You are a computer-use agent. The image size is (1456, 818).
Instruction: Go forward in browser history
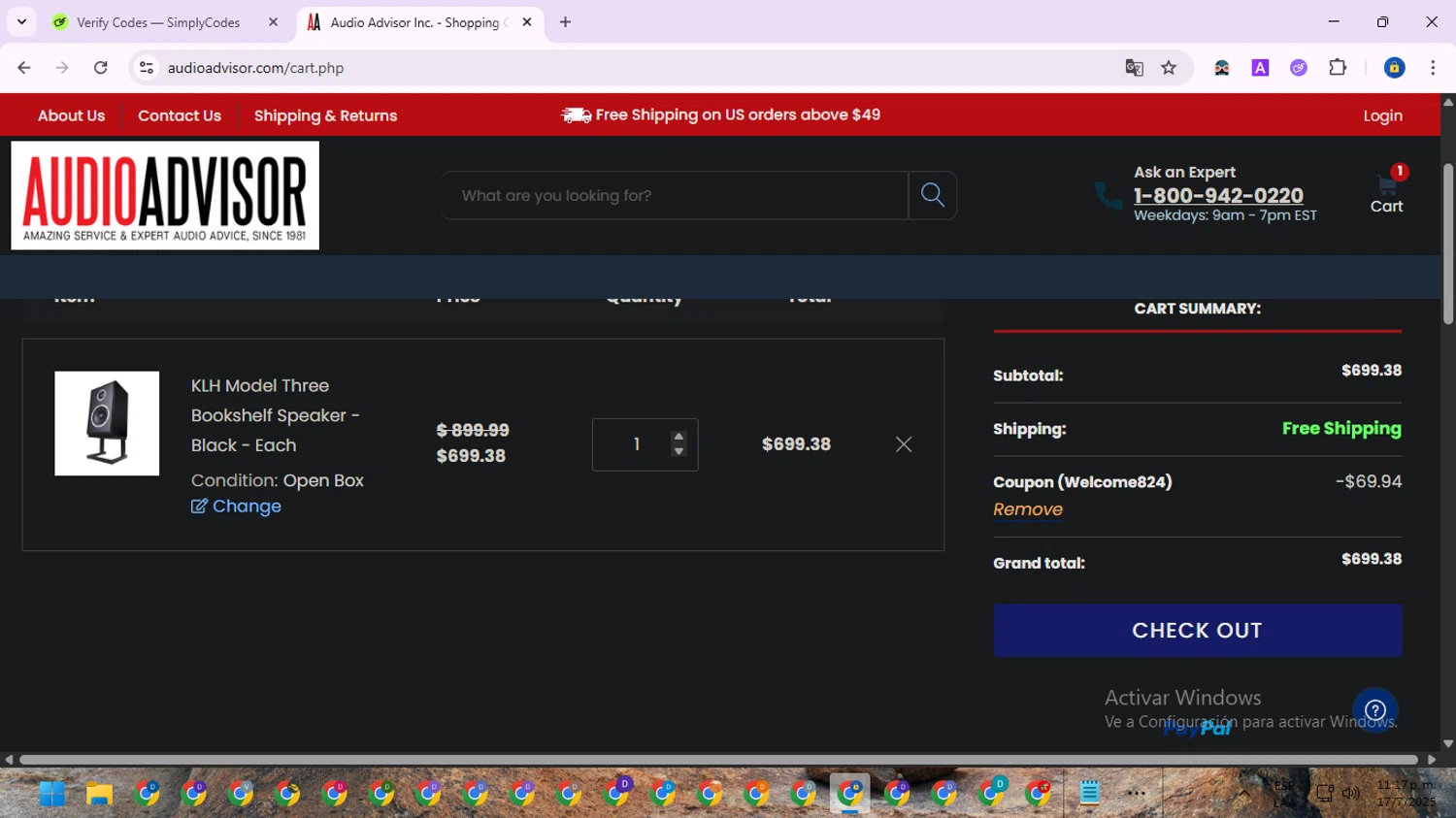(62, 68)
